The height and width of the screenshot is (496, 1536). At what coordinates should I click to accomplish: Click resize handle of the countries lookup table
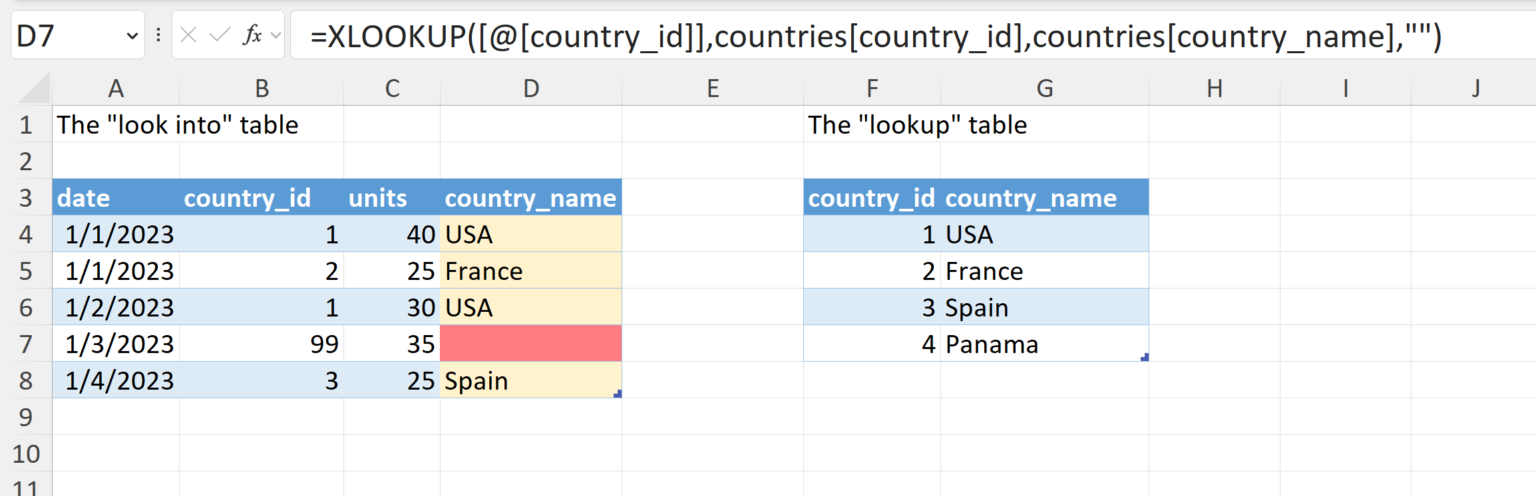coord(1144,357)
